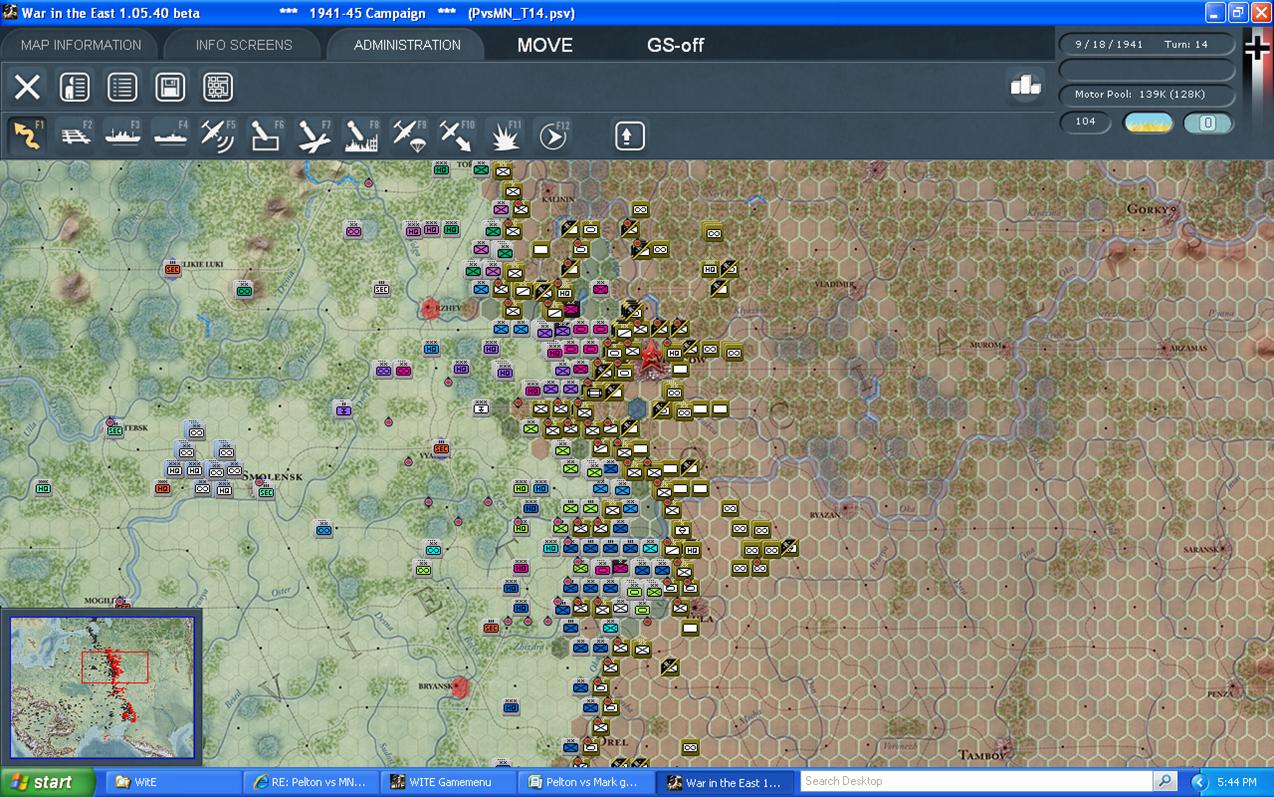This screenshot has width=1274, height=797.
Task: Select the F5 air recon icon
Action: (218, 136)
